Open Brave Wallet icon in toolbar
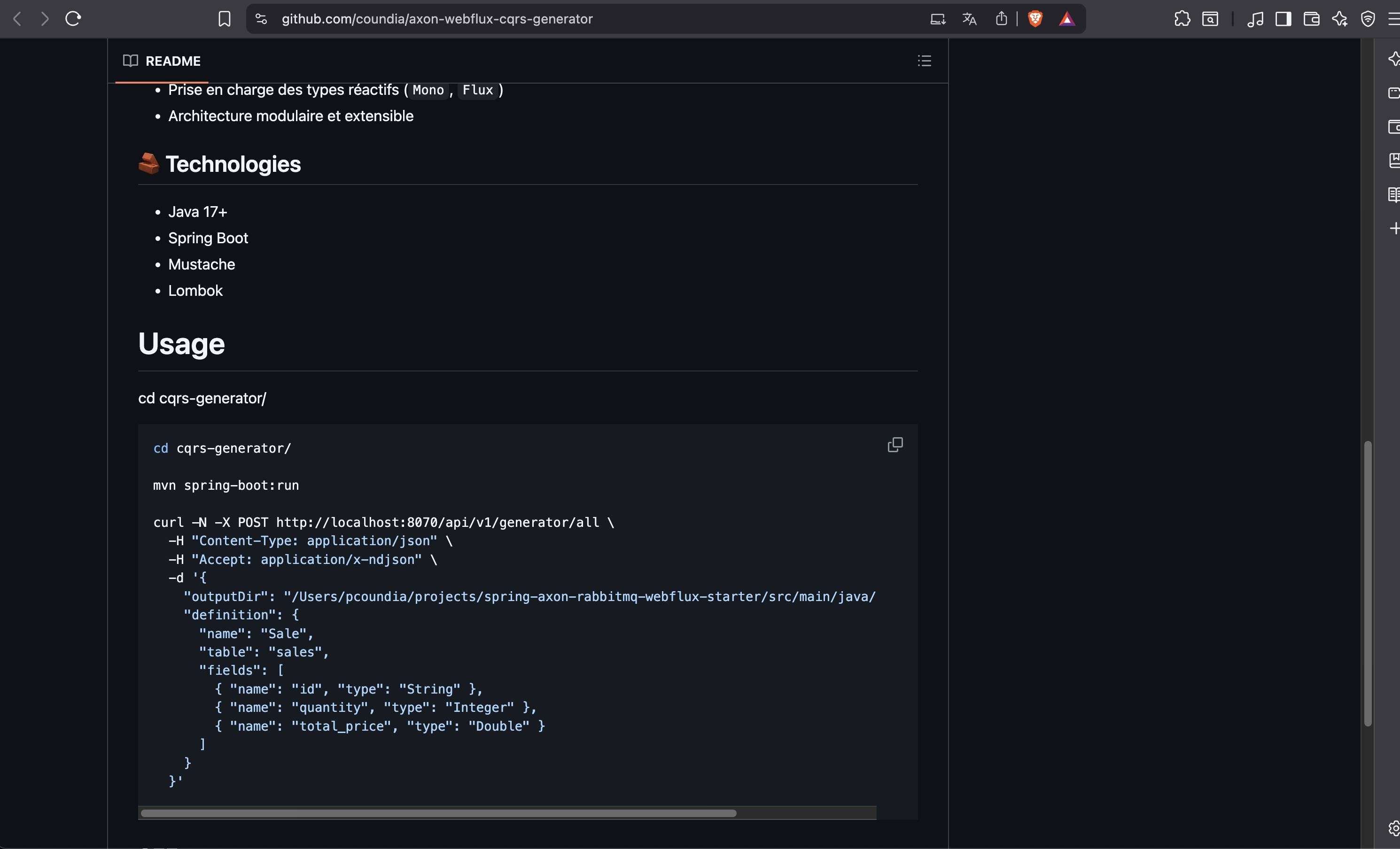Image resolution: width=1400 pixels, height=849 pixels. tap(1311, 19)
